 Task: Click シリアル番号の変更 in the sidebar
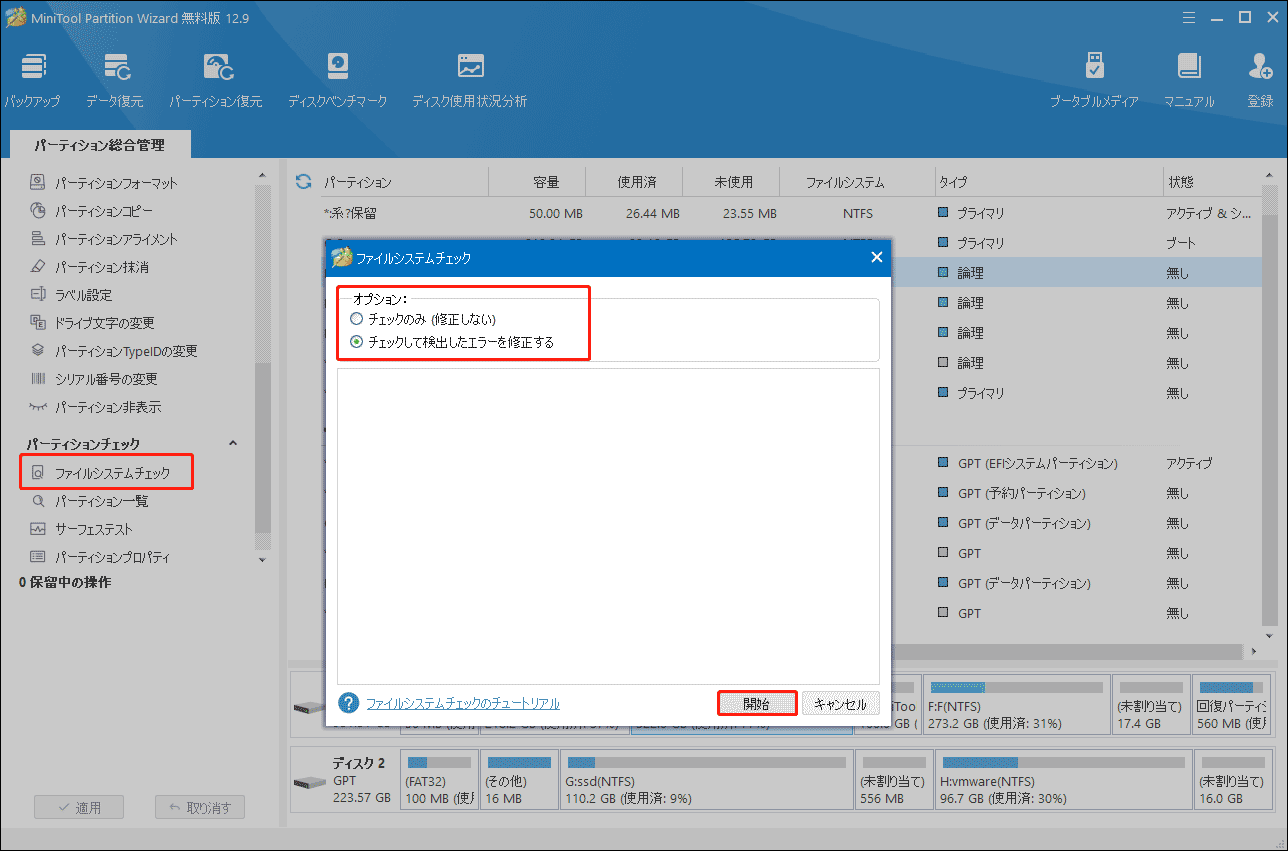pyautogui.click(x=93, y=379)
